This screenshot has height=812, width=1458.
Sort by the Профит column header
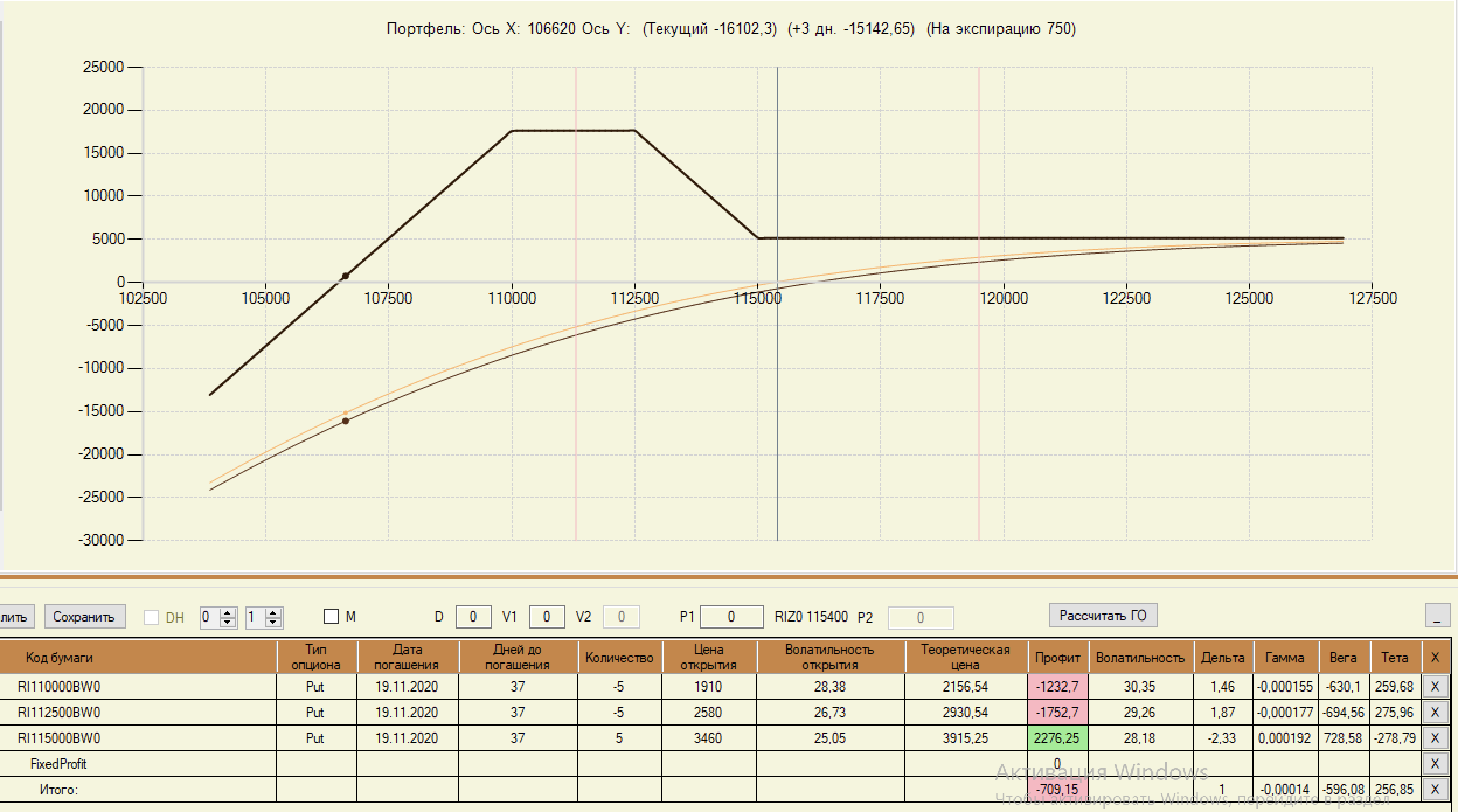pyautogui.click(x=1057, y=658)
